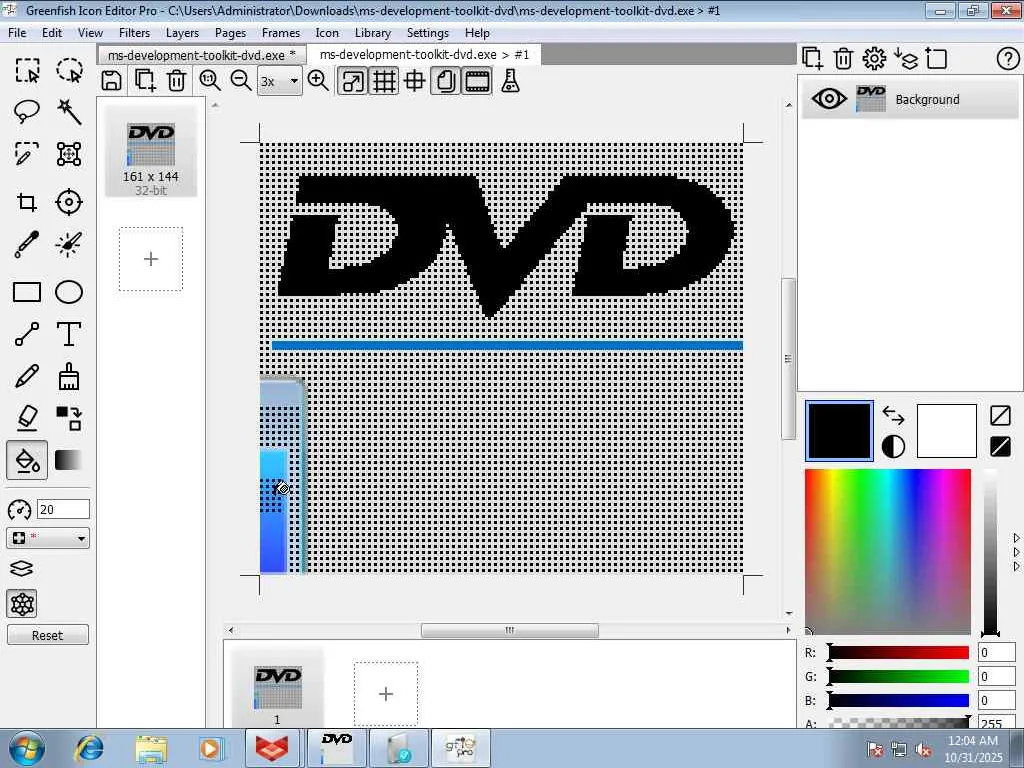Click the add new frame plus box
The height and width of the screenshot is (768, 1024).
click(386, 694)
